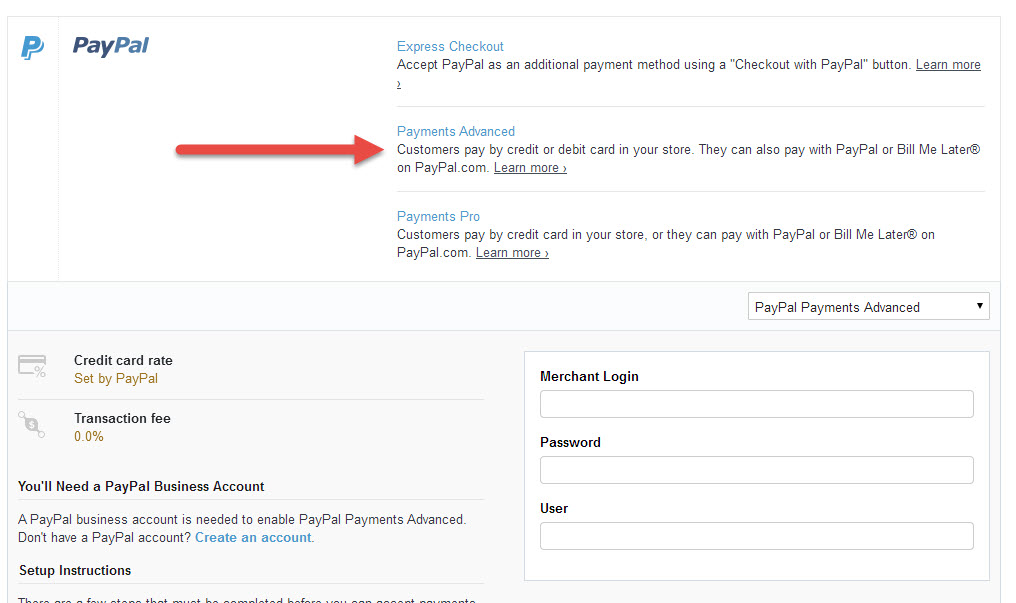Click the PayPal wordmark logo

pos(111,46)
